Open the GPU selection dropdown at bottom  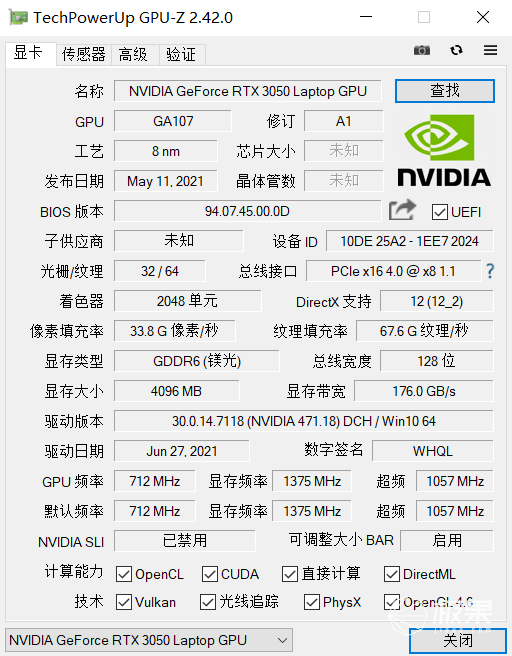point(149,640)
